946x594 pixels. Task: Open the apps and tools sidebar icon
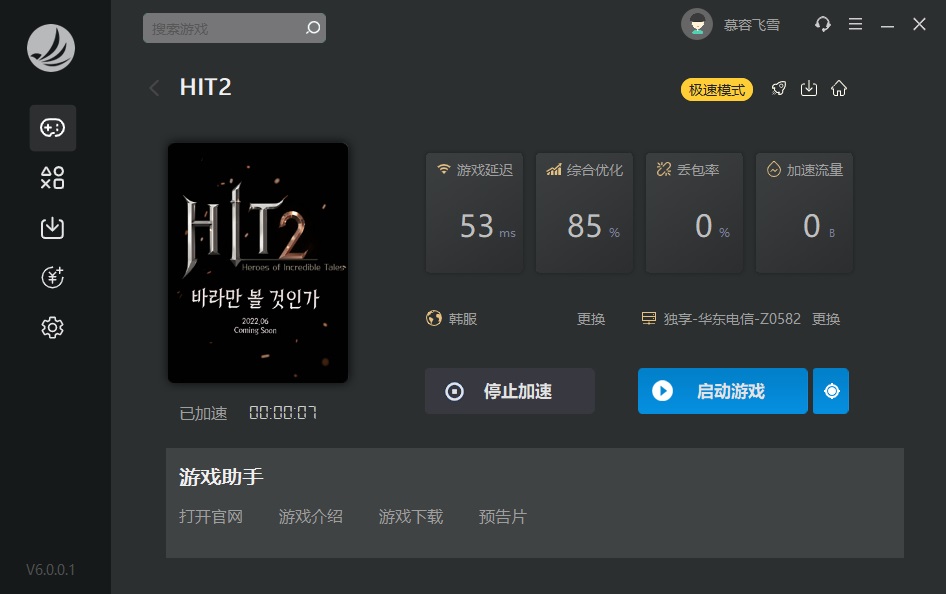52,178
